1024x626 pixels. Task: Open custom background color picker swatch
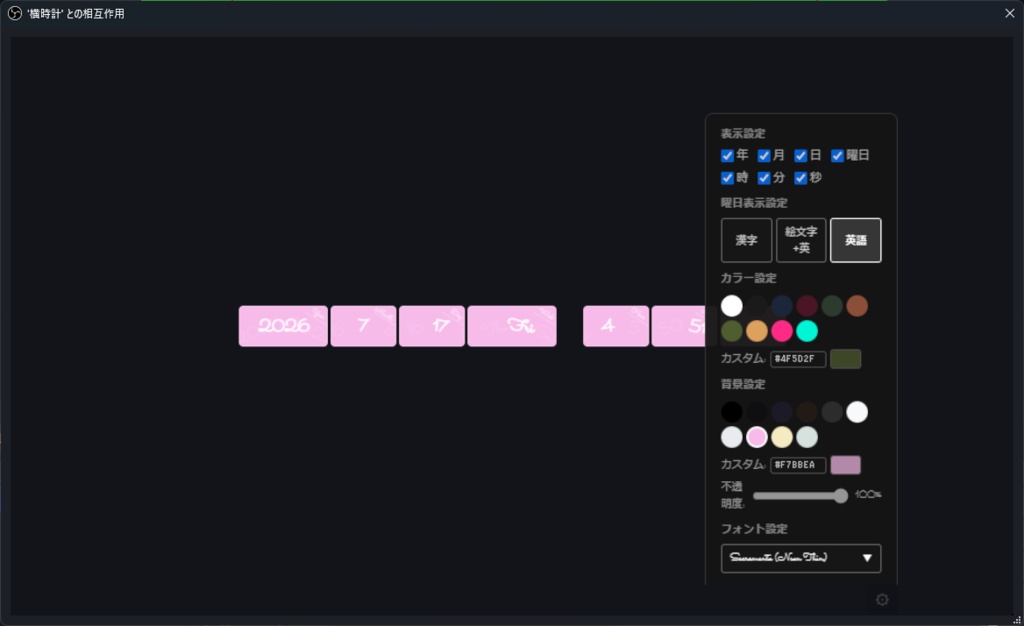pyautogui.click(x=845, y=465)
